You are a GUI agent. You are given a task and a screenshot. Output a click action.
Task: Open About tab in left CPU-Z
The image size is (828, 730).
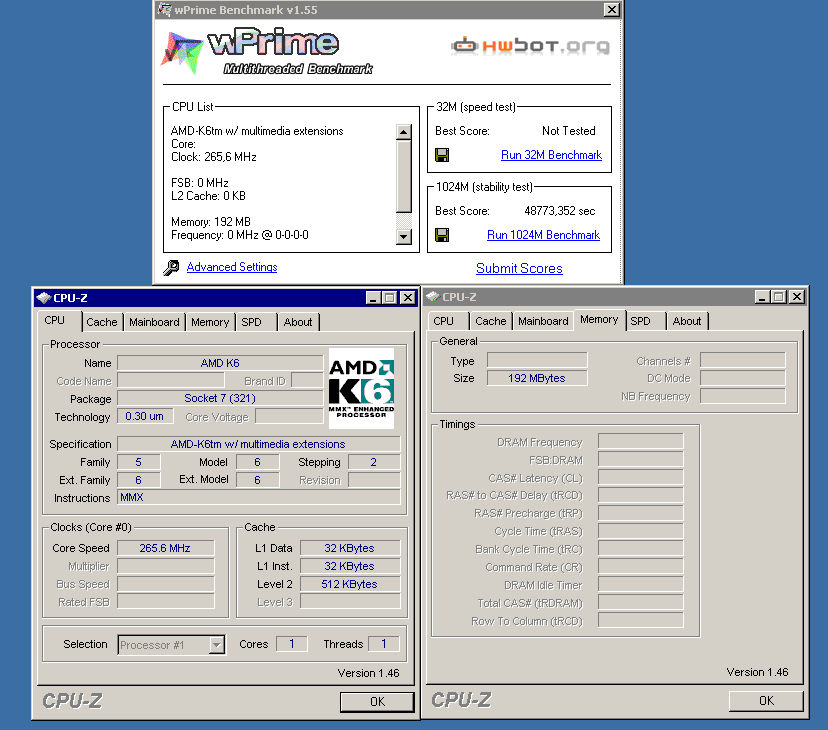click(298, 322)
